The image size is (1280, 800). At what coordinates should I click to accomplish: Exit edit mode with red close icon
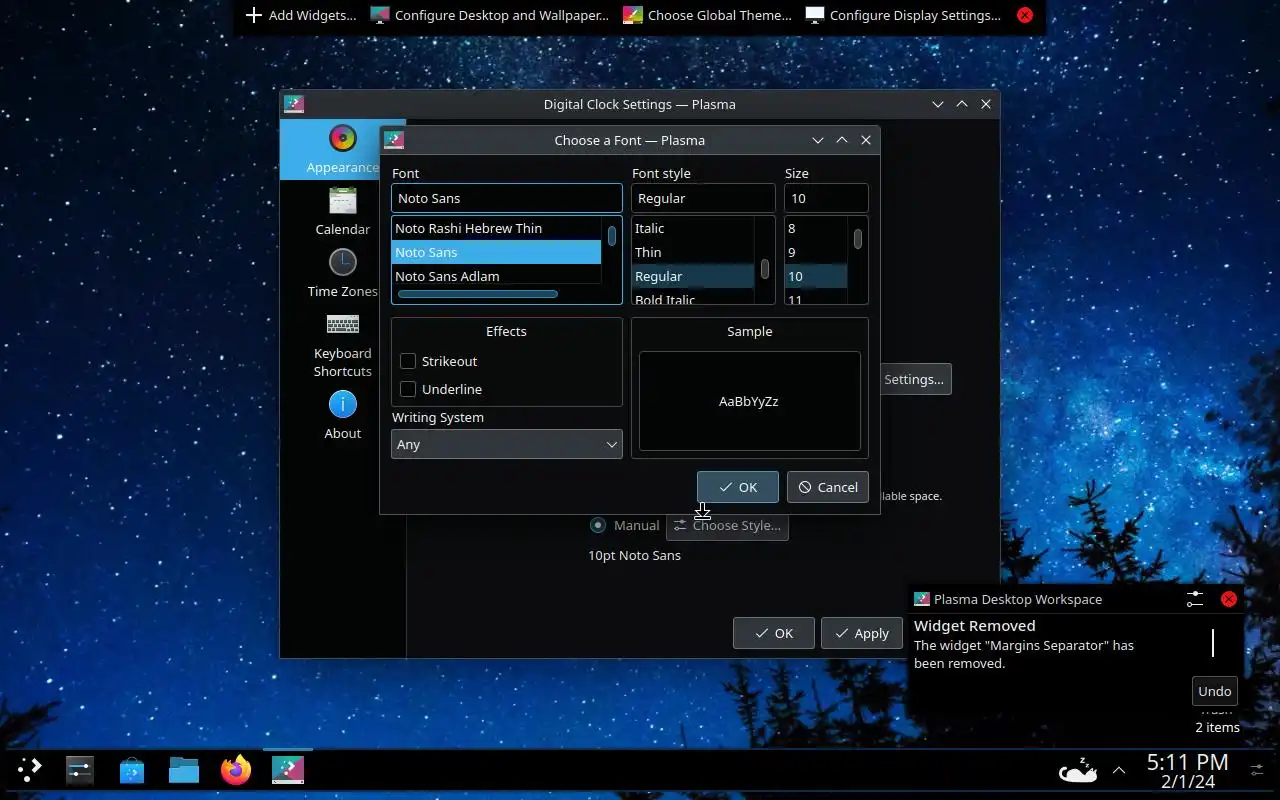click(x=1025, y=15)
